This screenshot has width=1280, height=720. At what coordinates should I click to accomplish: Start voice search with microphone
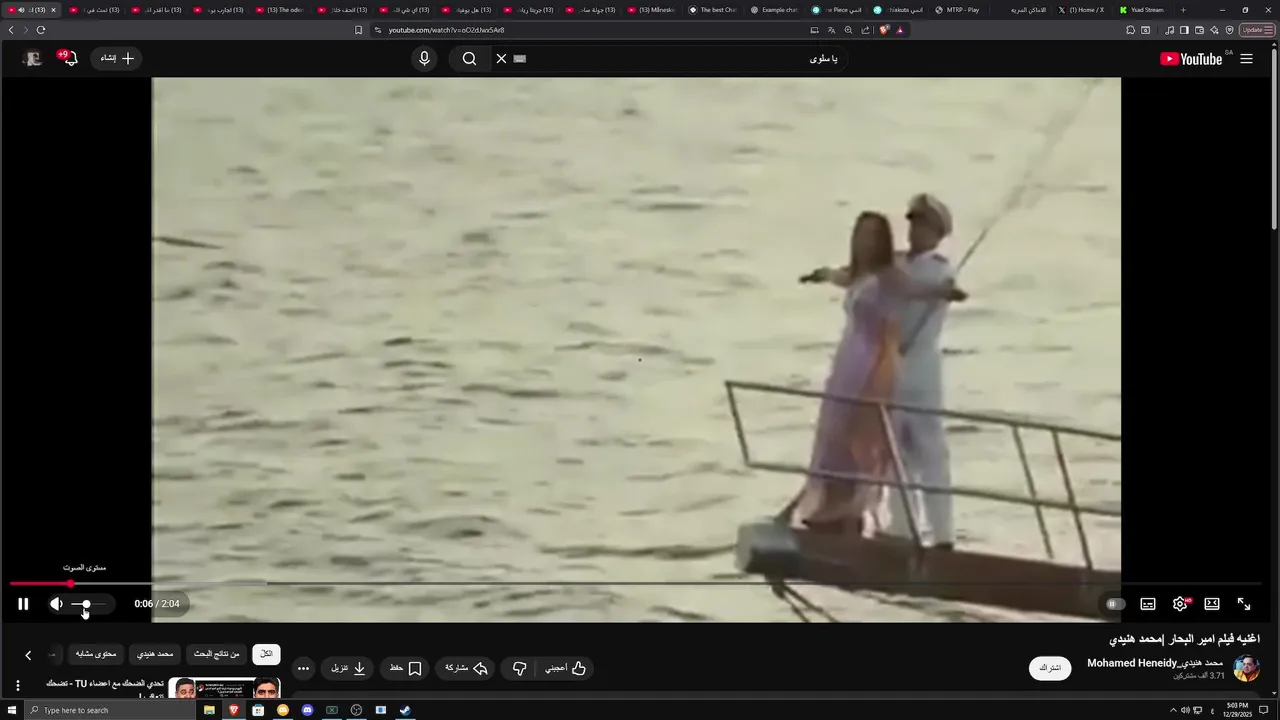point(424,59)
